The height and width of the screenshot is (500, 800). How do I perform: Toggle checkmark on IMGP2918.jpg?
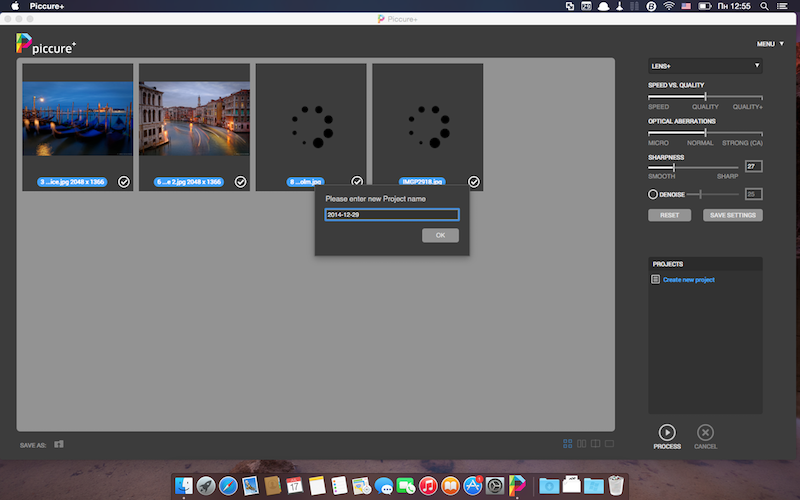(x=474, y=182)
